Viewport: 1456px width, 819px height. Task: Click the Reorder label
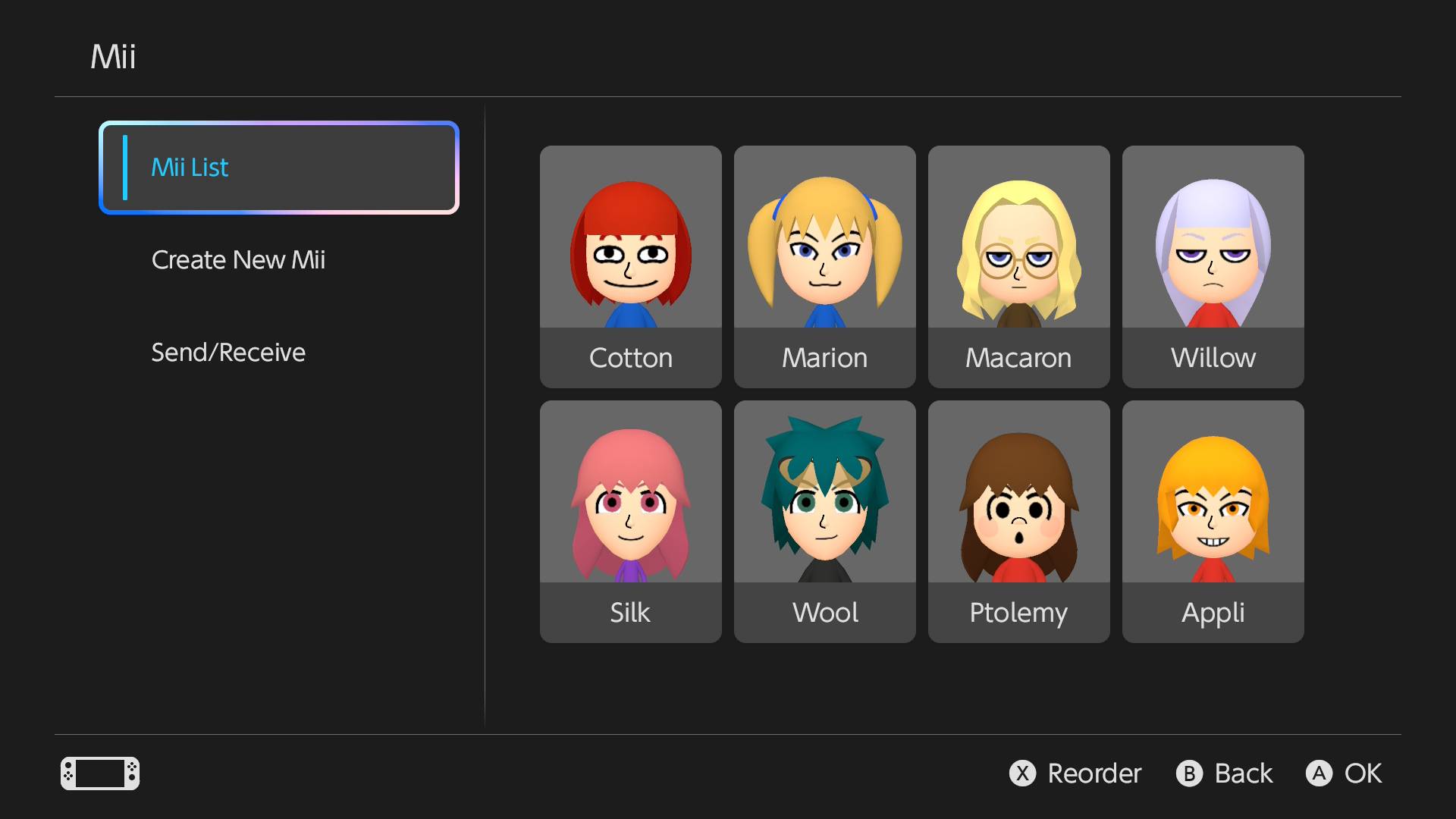click(1093, 773)
